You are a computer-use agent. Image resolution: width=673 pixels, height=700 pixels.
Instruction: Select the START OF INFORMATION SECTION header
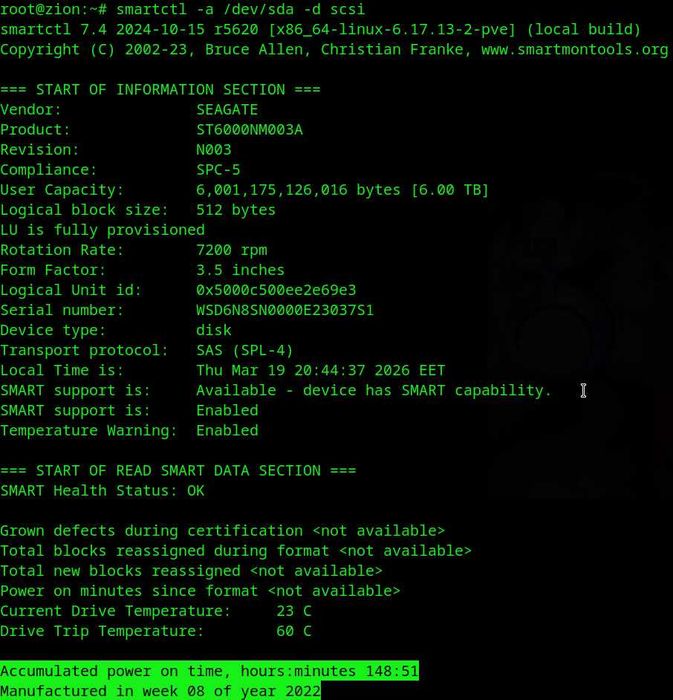[160, 89]
